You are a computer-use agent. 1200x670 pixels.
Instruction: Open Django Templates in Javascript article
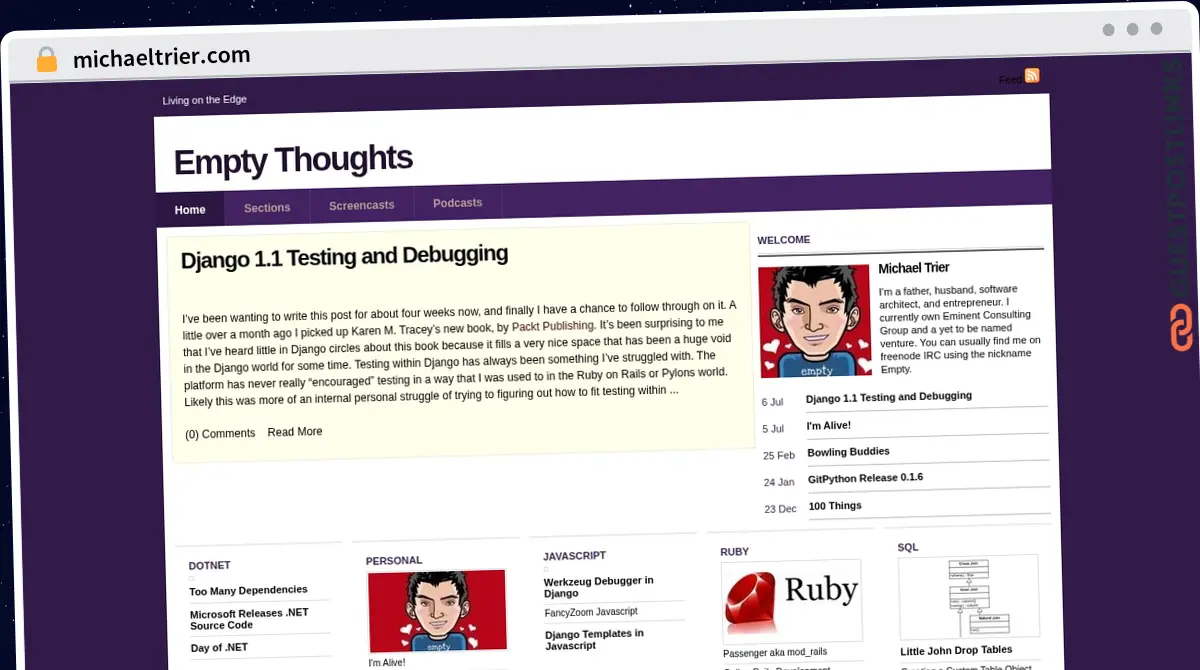pyautogui.click(x=594, y=640)
